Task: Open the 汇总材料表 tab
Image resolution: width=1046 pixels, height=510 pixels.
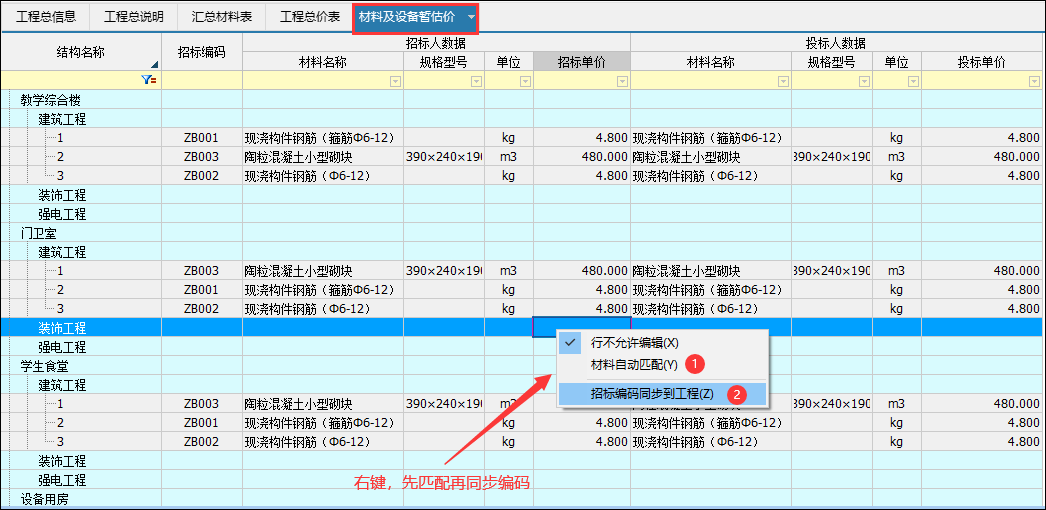Action: point(222,17)
